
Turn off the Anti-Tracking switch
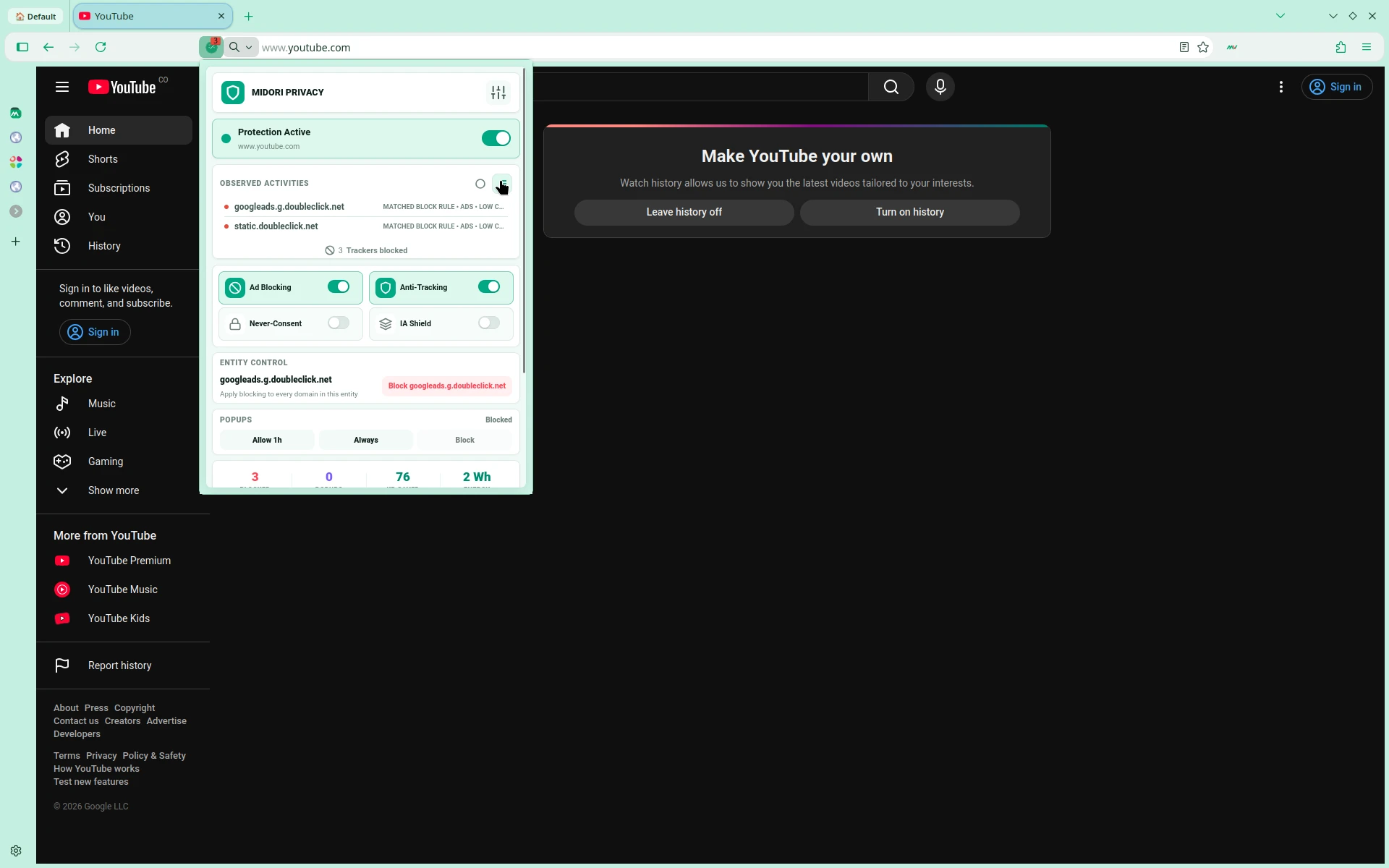coord(489,287)
